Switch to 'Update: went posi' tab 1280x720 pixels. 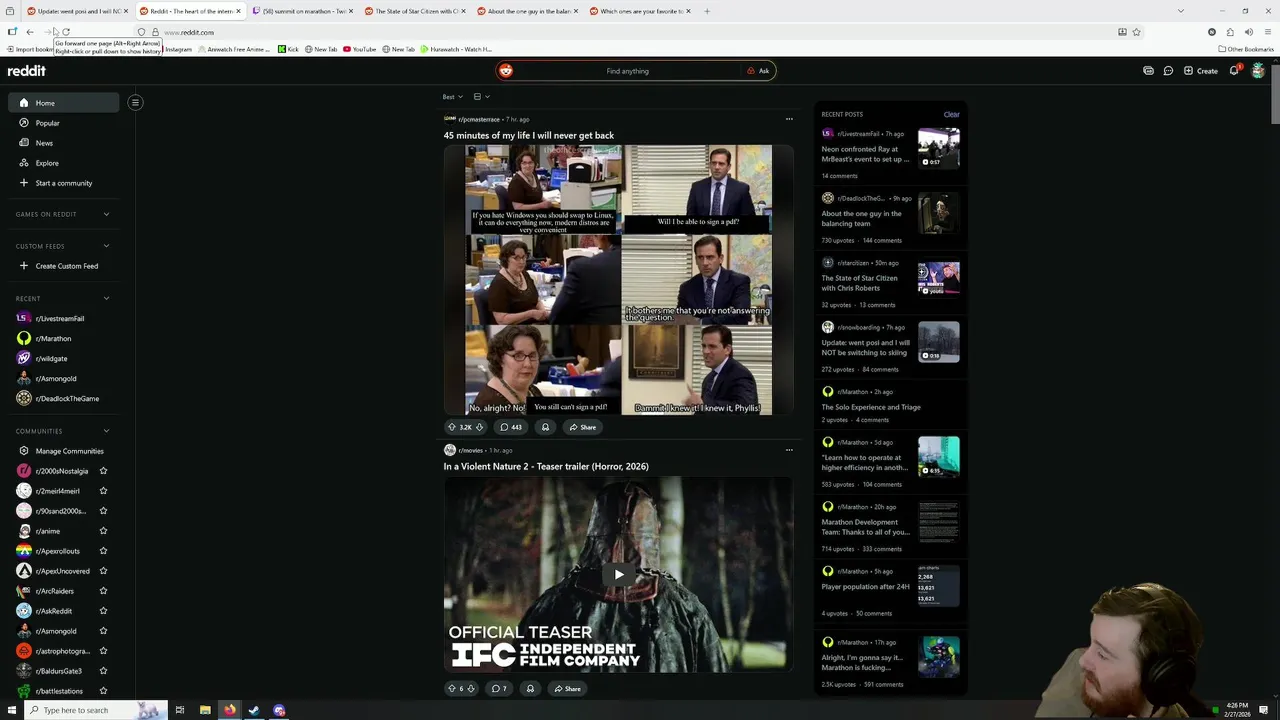click(x=77, y=11)
